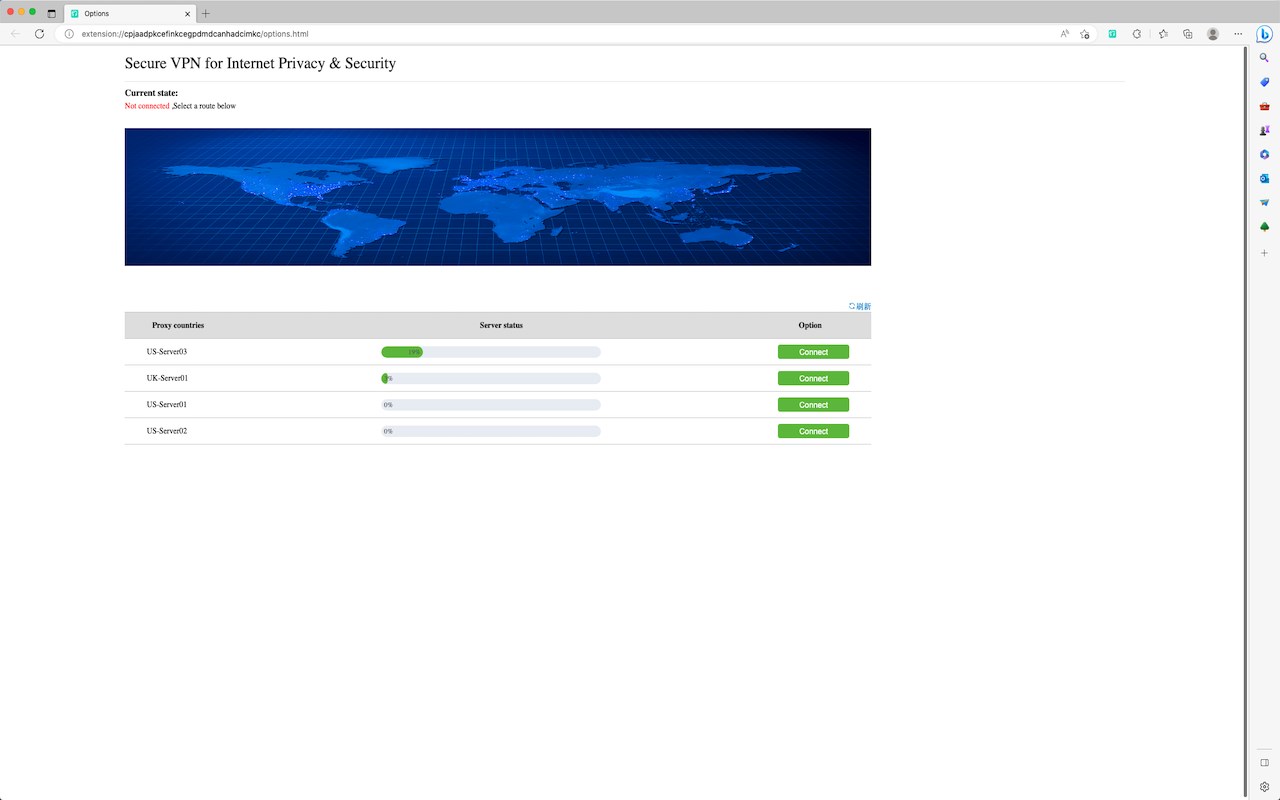1280x800 pixels.
Task: Click the UK-Server01 row label
Action: pos(167,378)
